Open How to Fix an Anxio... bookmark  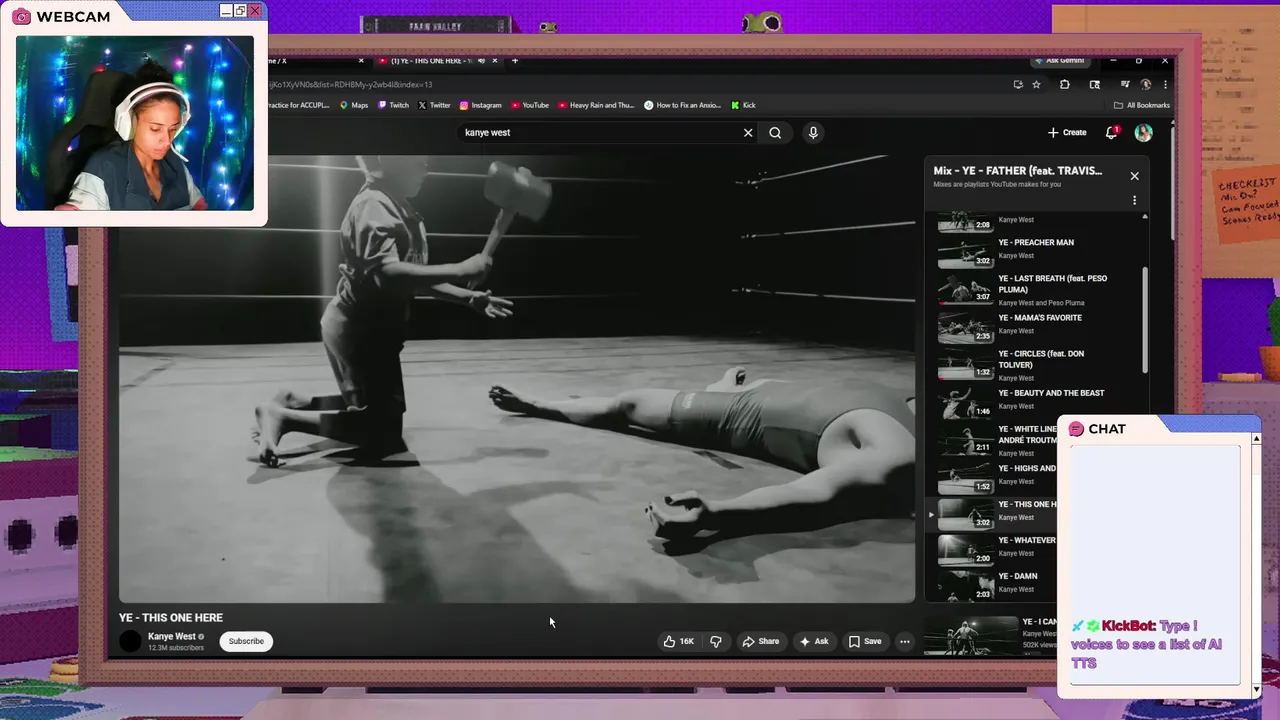click(682, 105)
